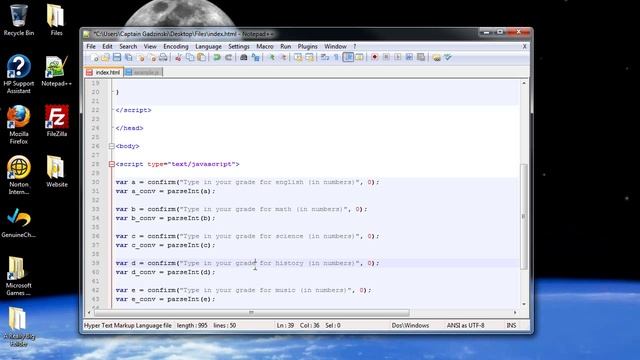Save the current file via toolbar
The image size is (640, 360).
117,58
